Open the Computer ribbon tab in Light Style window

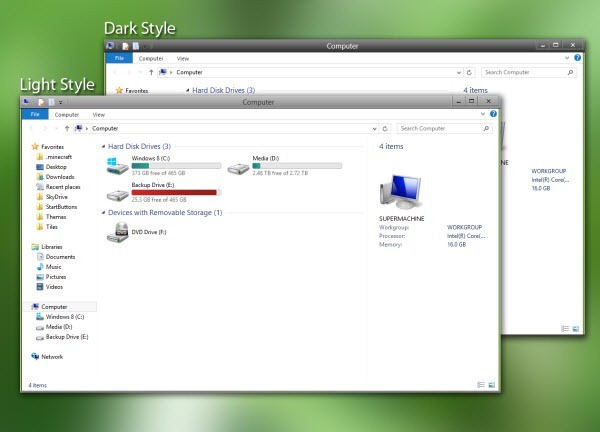[x=67, y=114]
